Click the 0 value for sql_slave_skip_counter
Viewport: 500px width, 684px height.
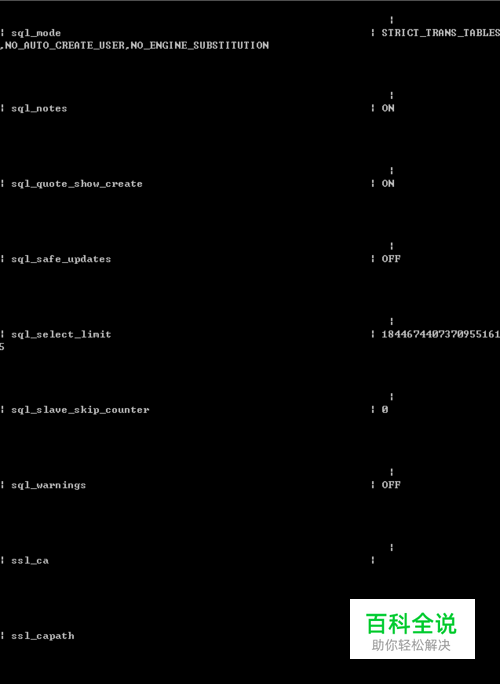pos(385,410)
